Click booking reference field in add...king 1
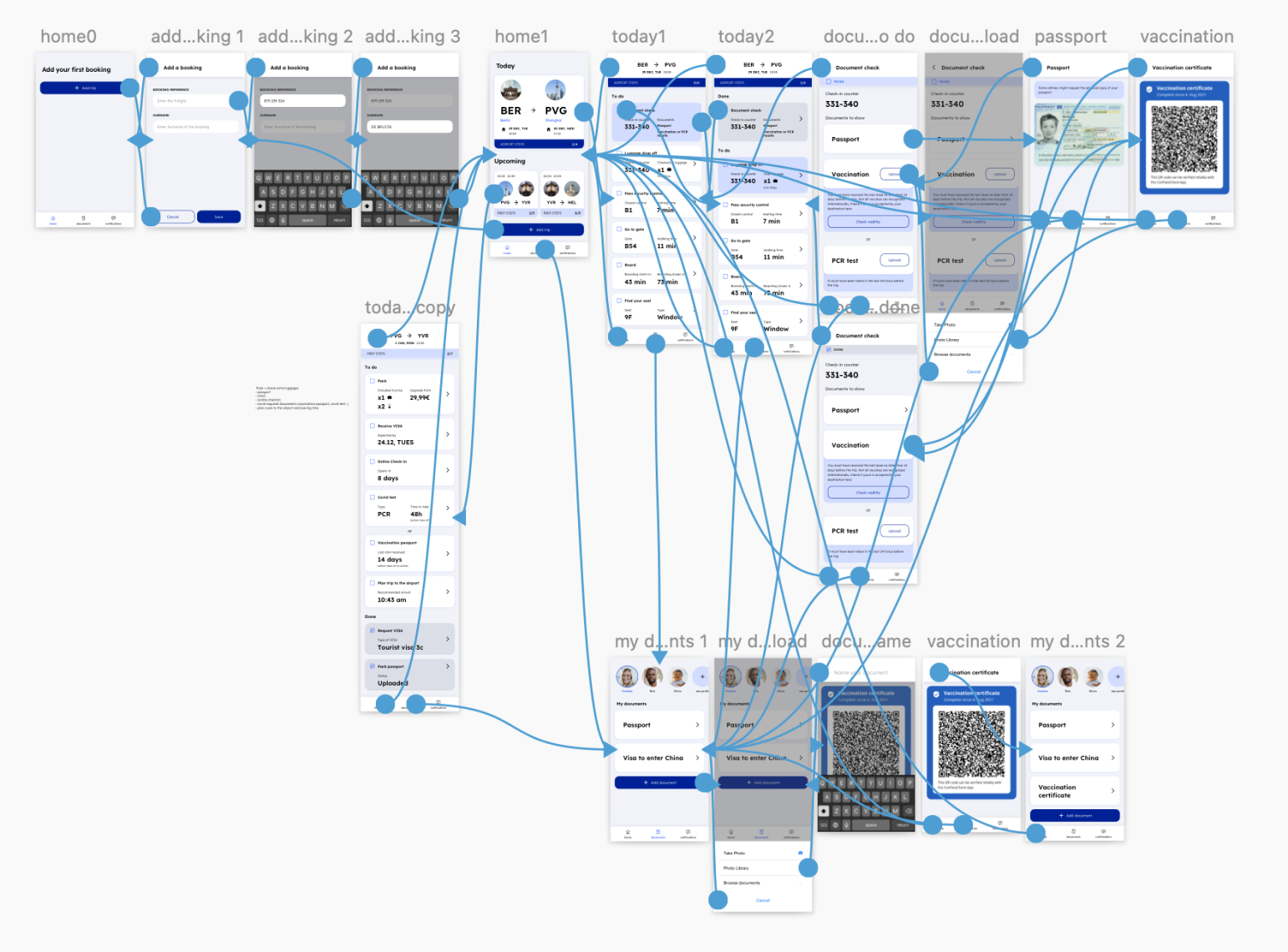The width and height of the screenshot is (1288, 952). 195,100
